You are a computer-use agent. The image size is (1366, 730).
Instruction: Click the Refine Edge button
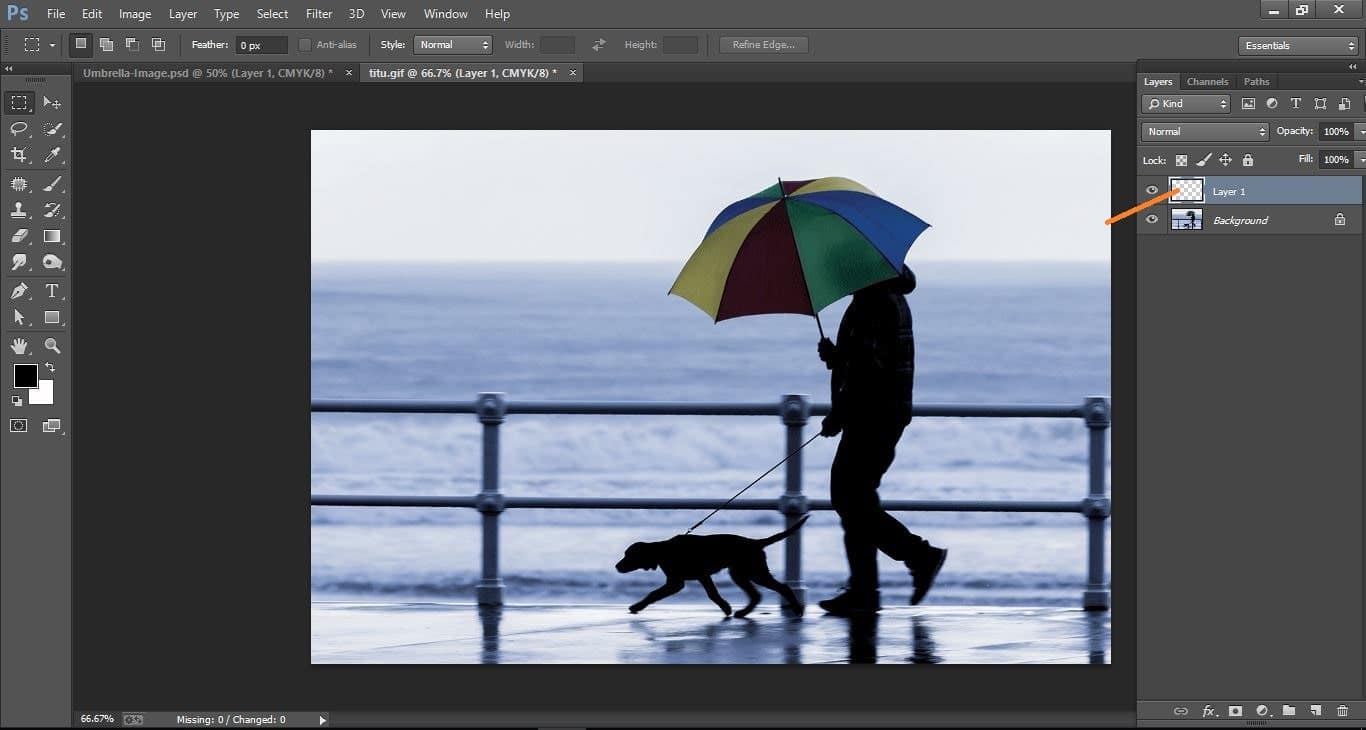[x=763, y=44]
